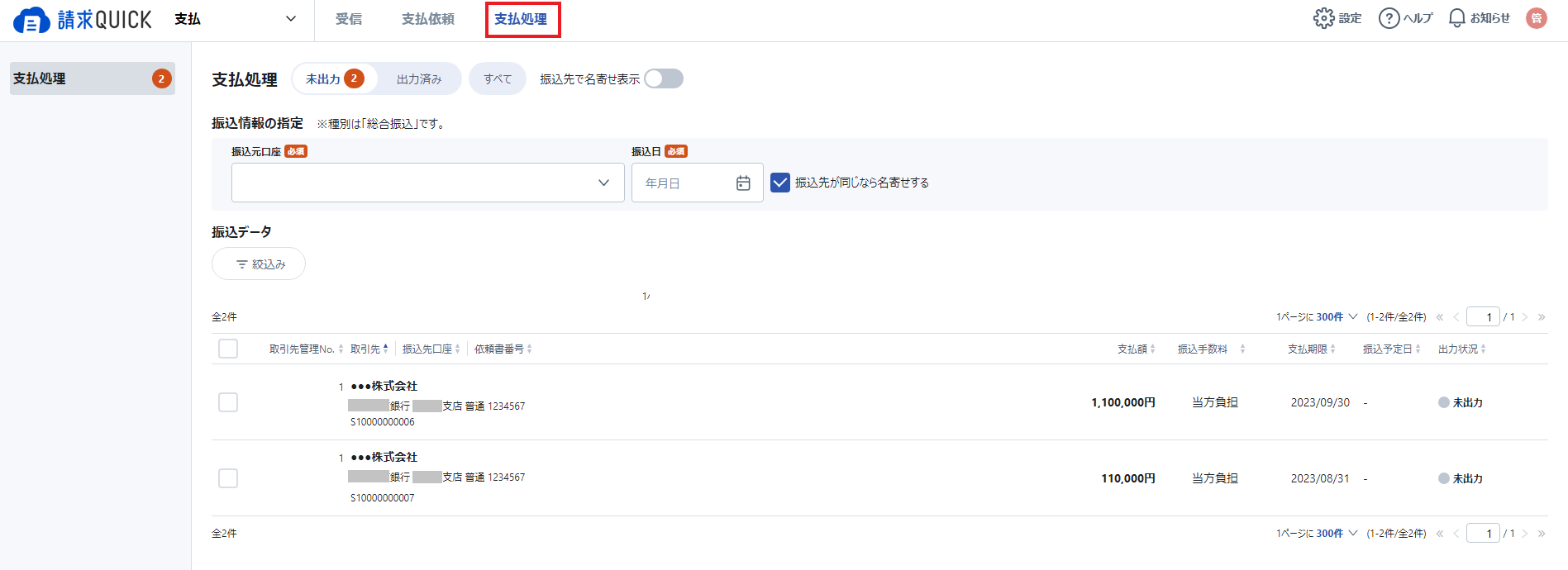1568x570 pixels.
Task: Click ヘルプ label in header
Action: coord(1418,18)
